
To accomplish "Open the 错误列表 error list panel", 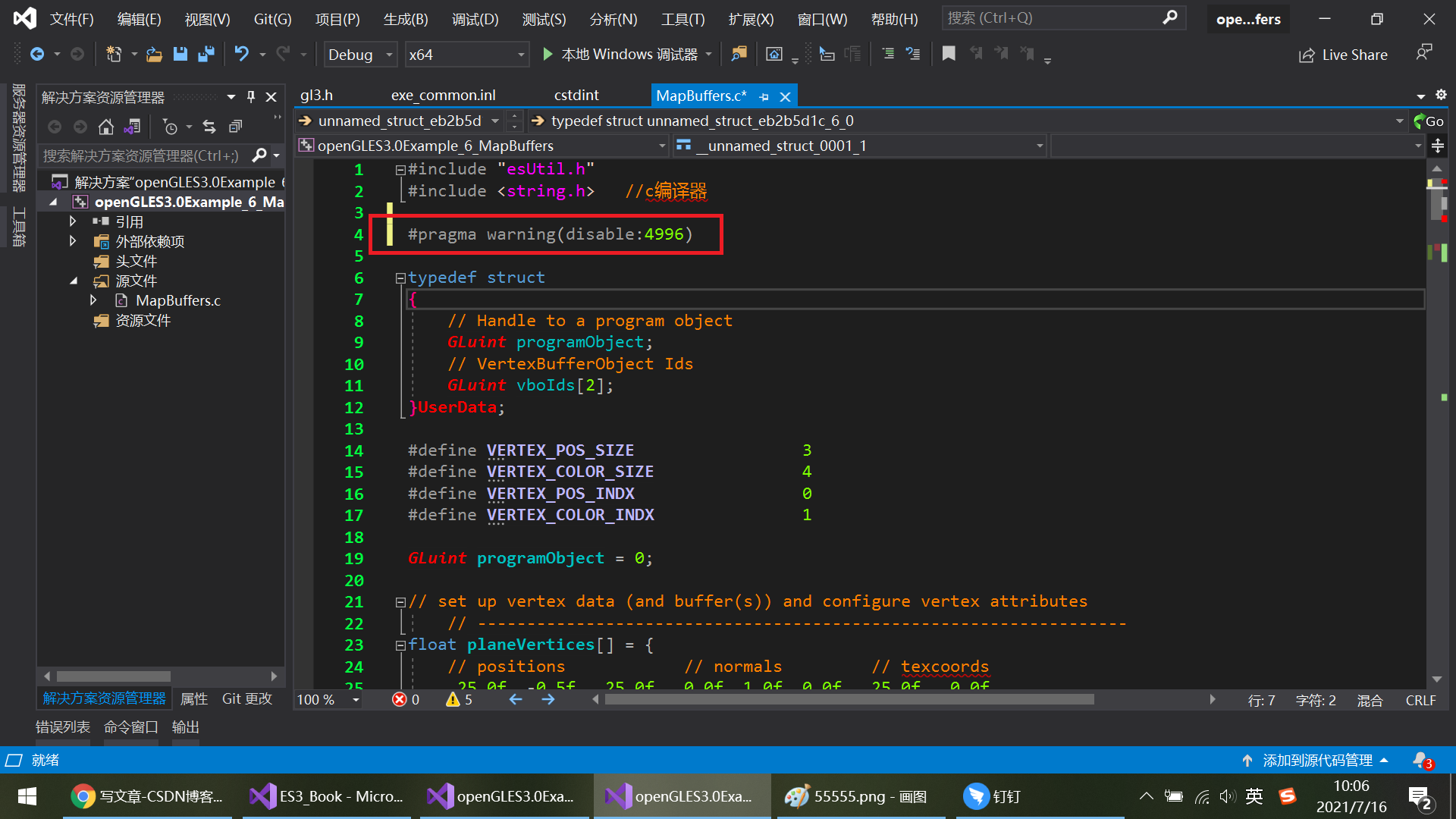I will click(x=62, y=727).
